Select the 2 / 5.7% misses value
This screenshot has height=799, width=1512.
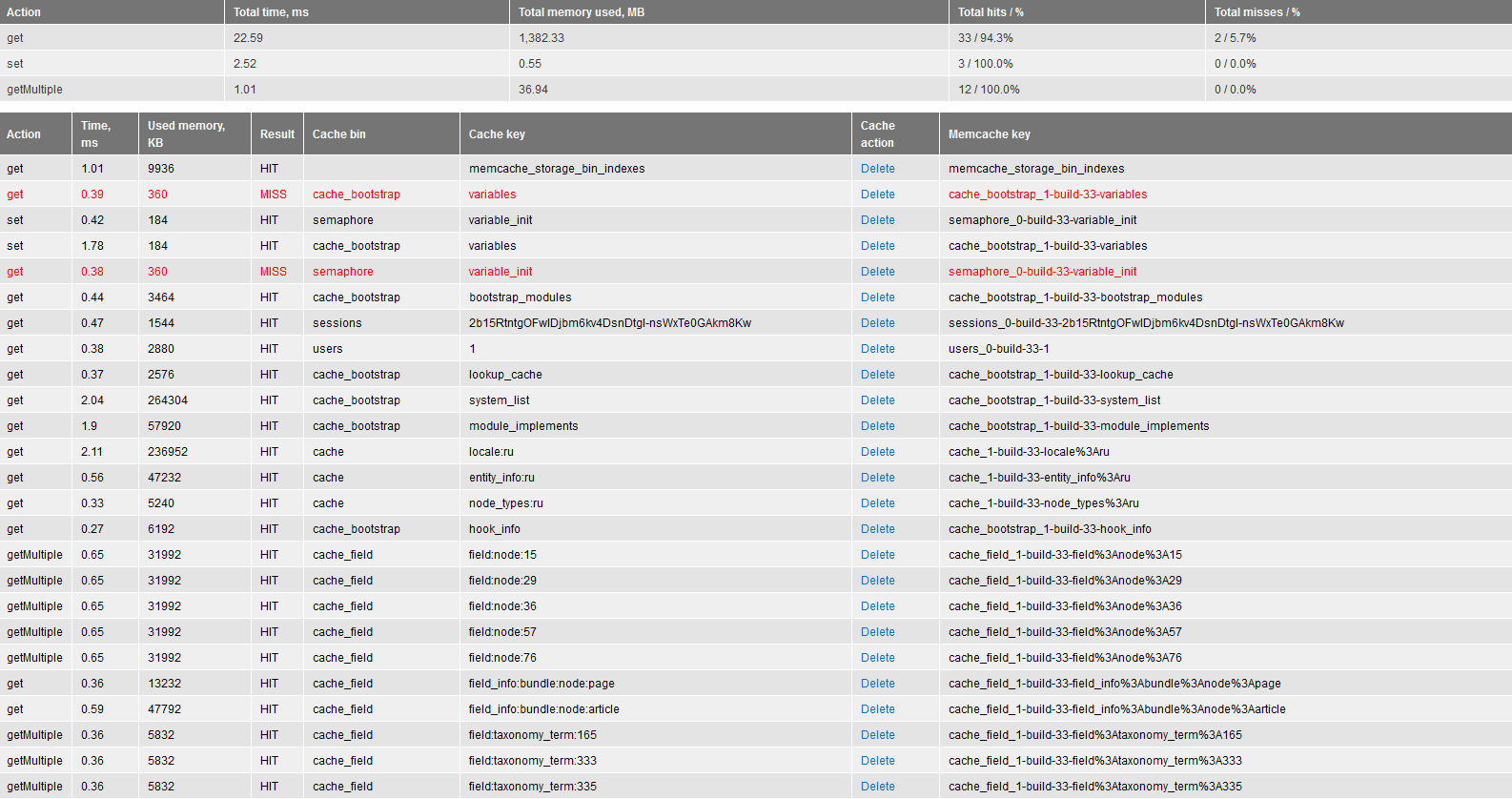pos(1235,38)
